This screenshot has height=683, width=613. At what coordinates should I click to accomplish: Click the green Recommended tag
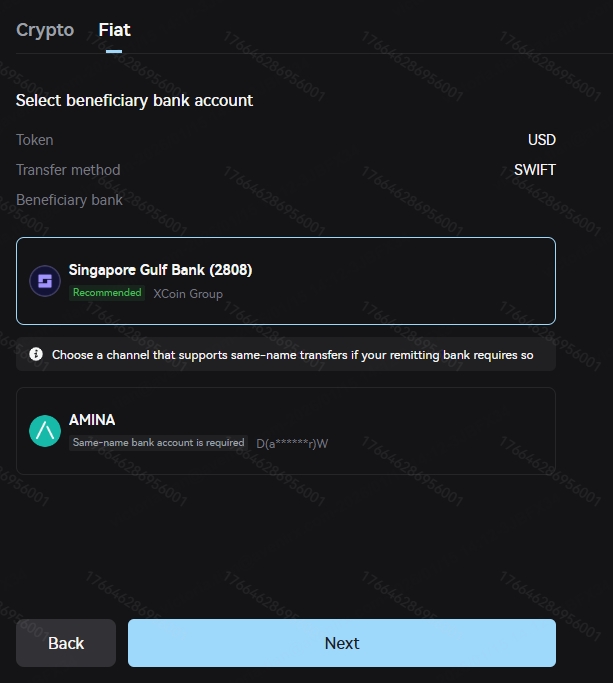point(107,293)
